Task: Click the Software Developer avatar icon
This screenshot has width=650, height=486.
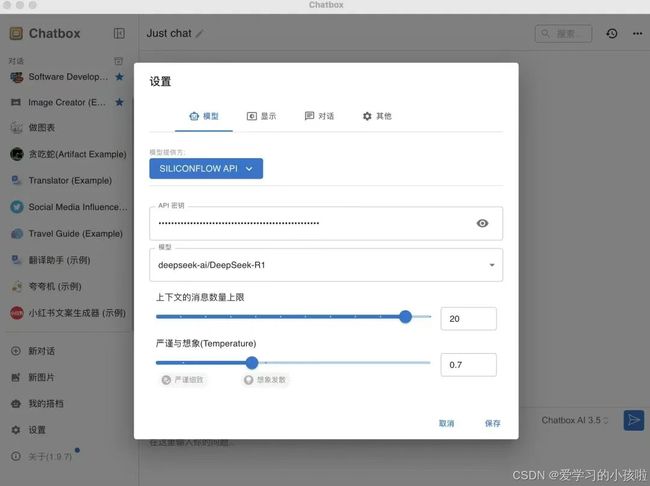Action: tap(17, 77)
